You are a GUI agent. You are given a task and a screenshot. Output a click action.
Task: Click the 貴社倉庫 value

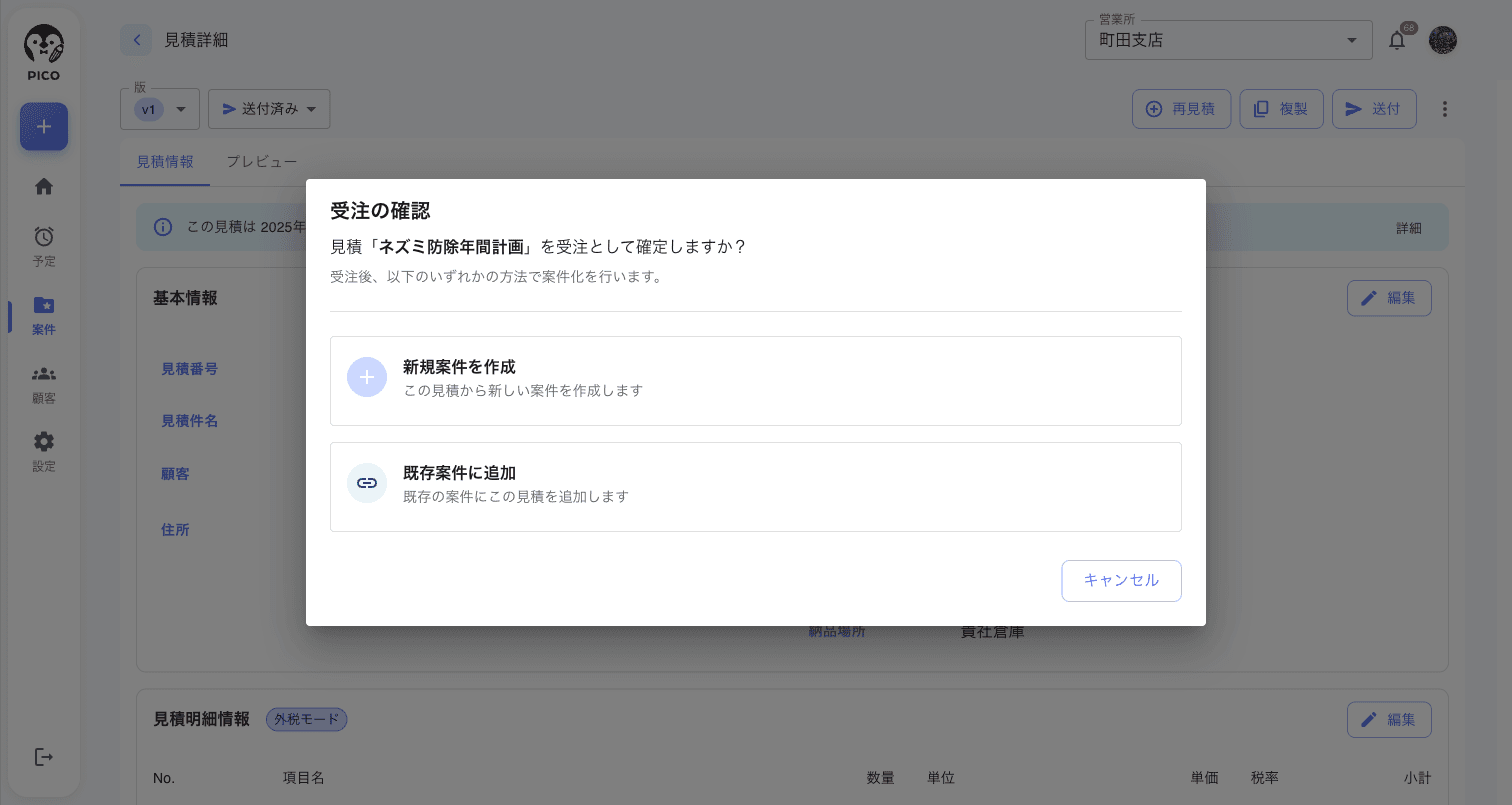point(992,632)
